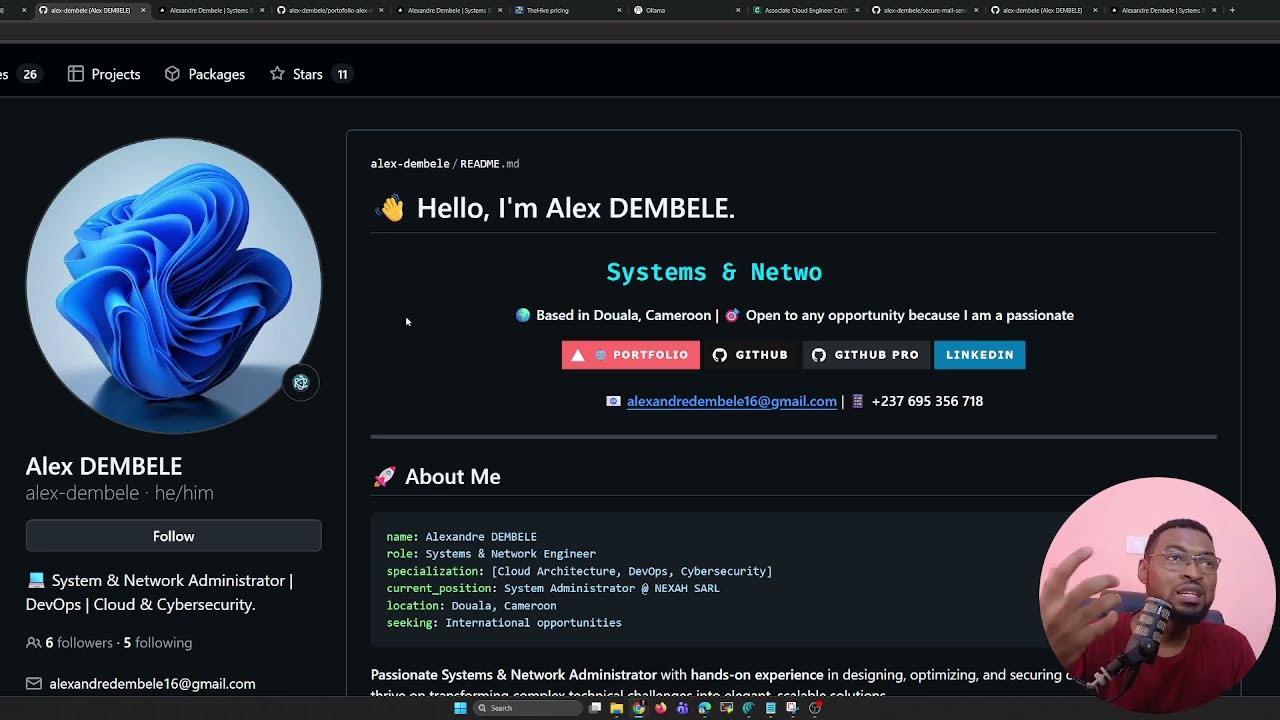Viewport: 1280px width, 720px height.
Task: Open Task View from taskbar
Action: (x=595, y=708)
